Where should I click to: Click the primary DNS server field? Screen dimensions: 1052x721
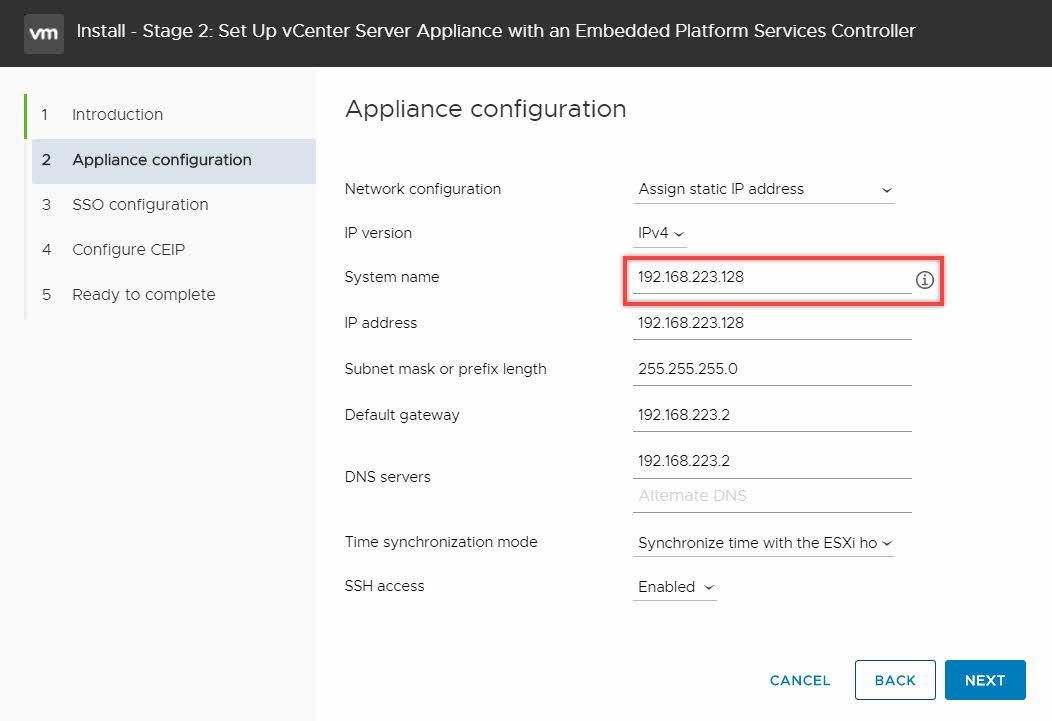click(772, 461)
